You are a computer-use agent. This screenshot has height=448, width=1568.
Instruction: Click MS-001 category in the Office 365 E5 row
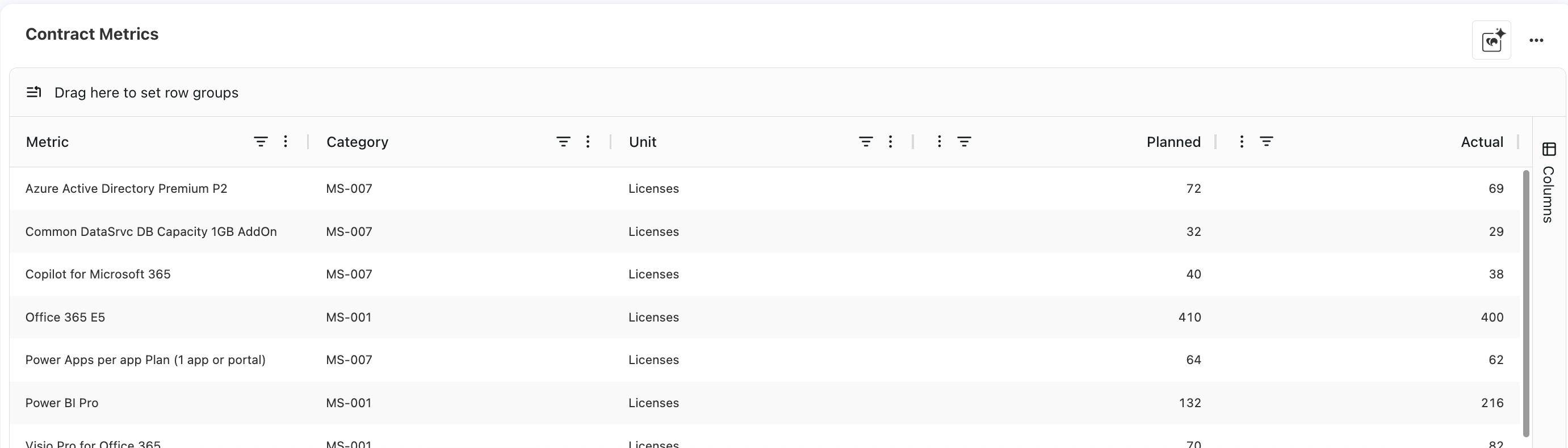click(x=349, y=318)
